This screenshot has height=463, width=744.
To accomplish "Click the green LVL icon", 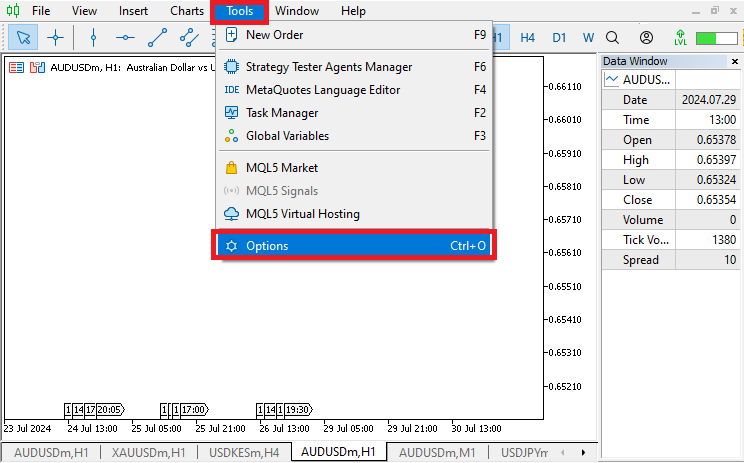I will point(680,37).
